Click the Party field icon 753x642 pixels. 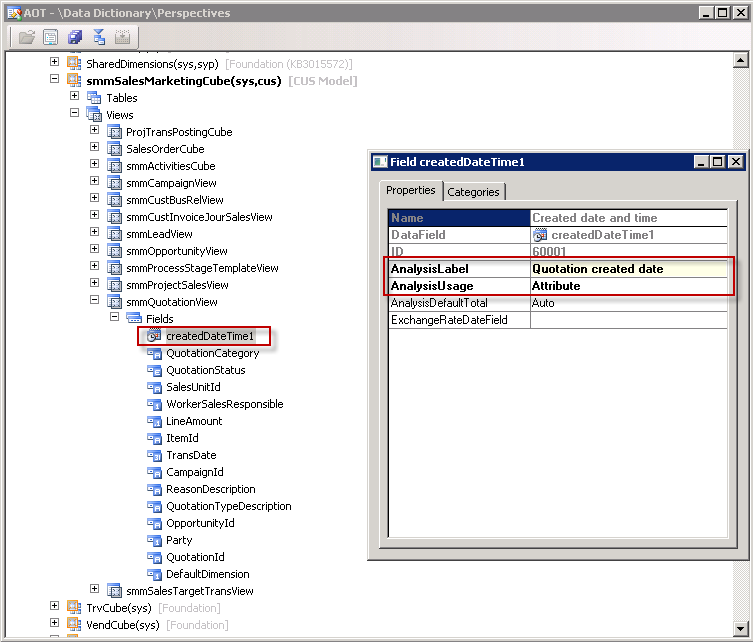pyautogui.click(x=154, y=540)
